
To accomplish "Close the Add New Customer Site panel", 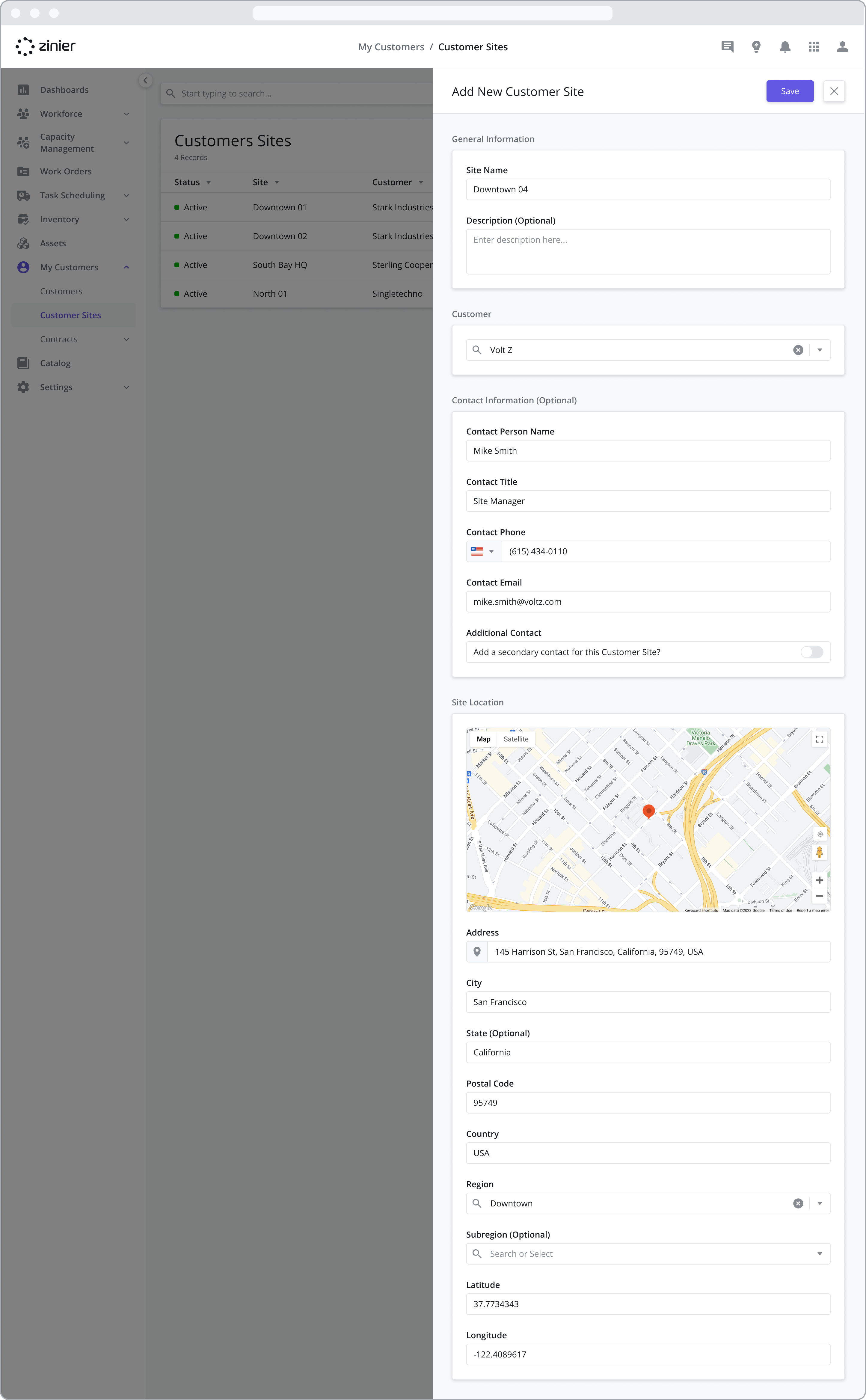I will pos(834,91).
